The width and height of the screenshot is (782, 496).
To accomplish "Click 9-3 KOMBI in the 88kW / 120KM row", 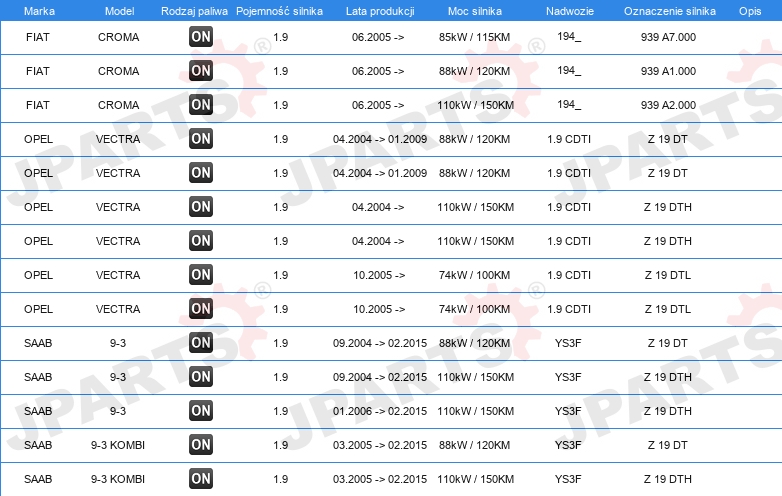I will point(118,445).
